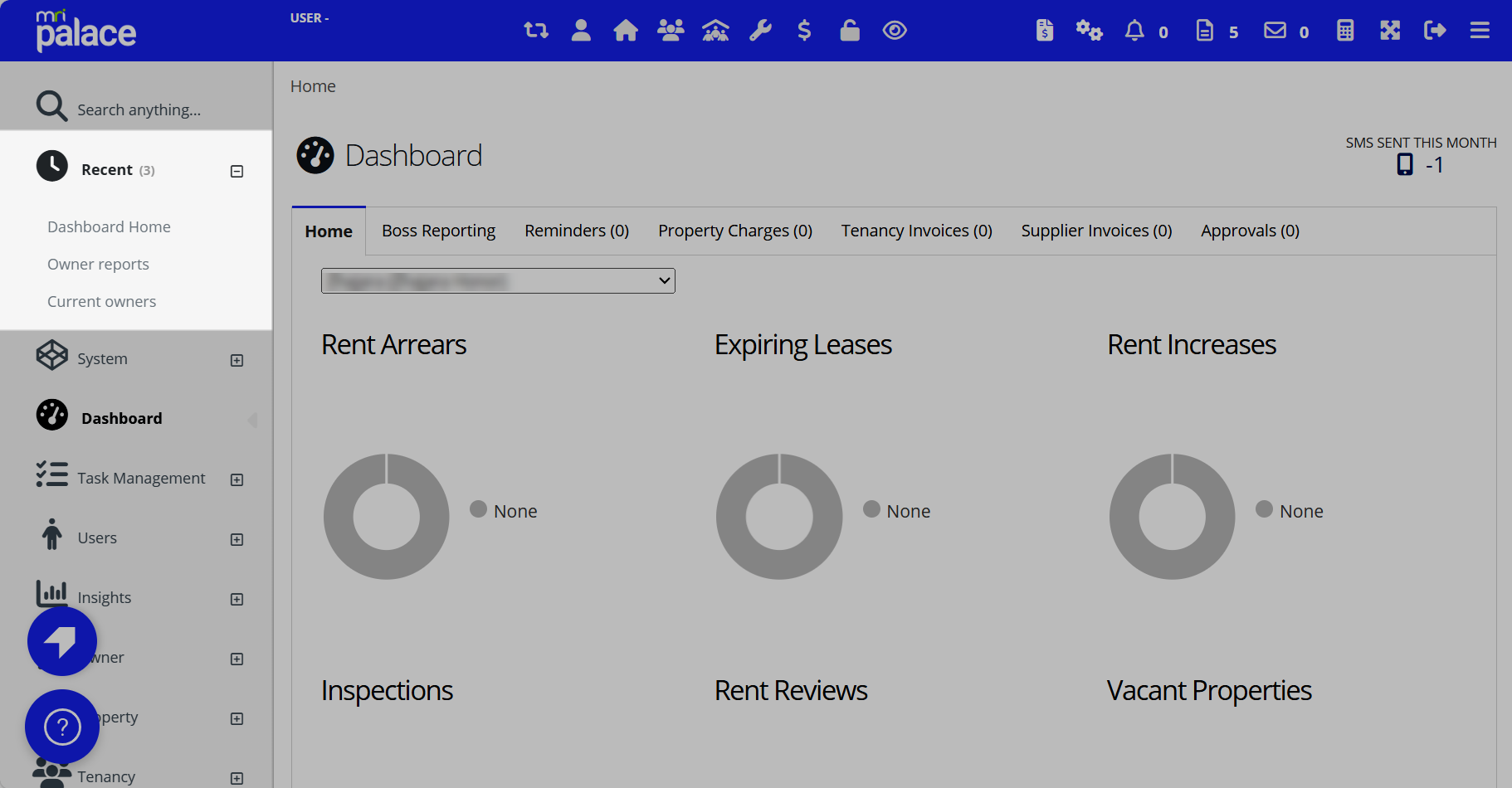This screenshot has width=1512, height=788.
Task: Open Dashboard Home recent link
Action: pyautogui.click(x=109, y=226)
